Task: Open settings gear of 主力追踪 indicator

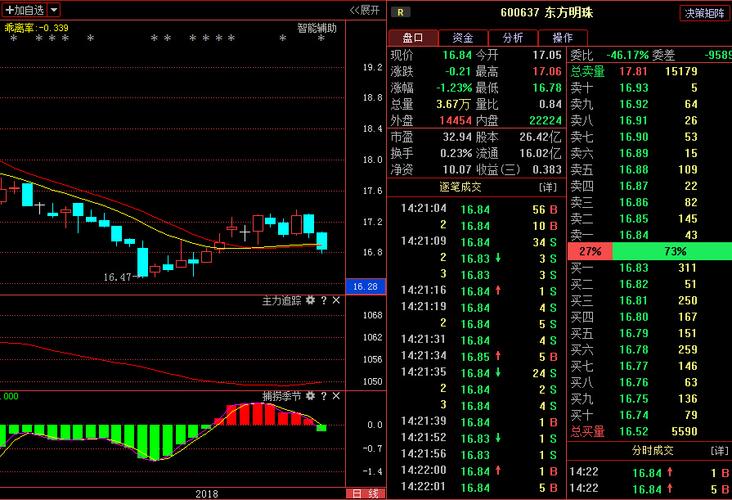Action: pyautogui.click(x=310, y=301)
